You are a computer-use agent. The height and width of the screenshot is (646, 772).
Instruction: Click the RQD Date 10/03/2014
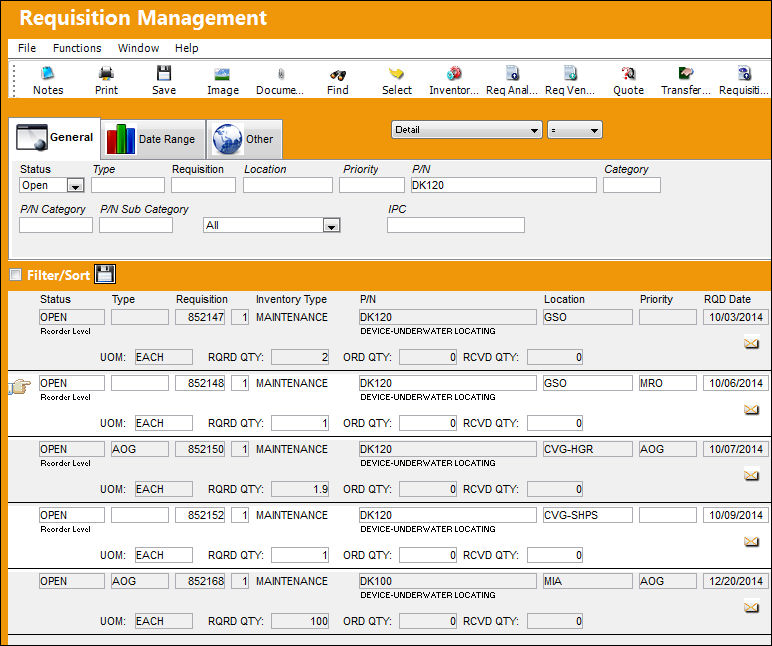(x=736, y=317)
